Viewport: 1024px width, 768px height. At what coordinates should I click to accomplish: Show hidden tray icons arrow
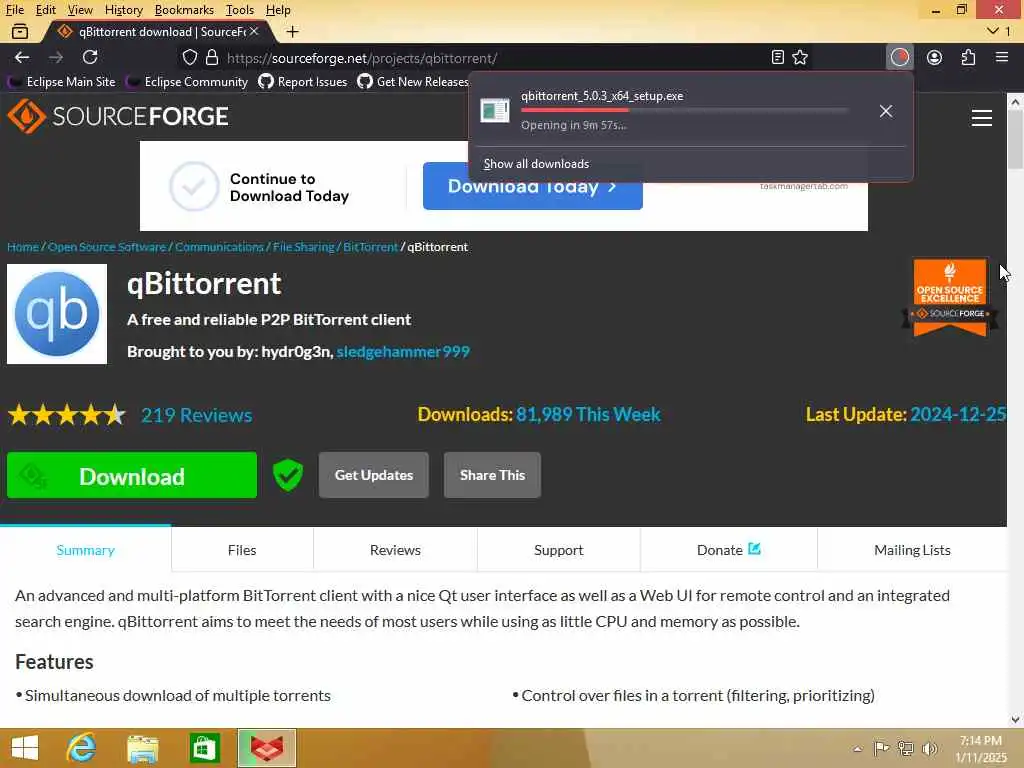click(857, 749)
